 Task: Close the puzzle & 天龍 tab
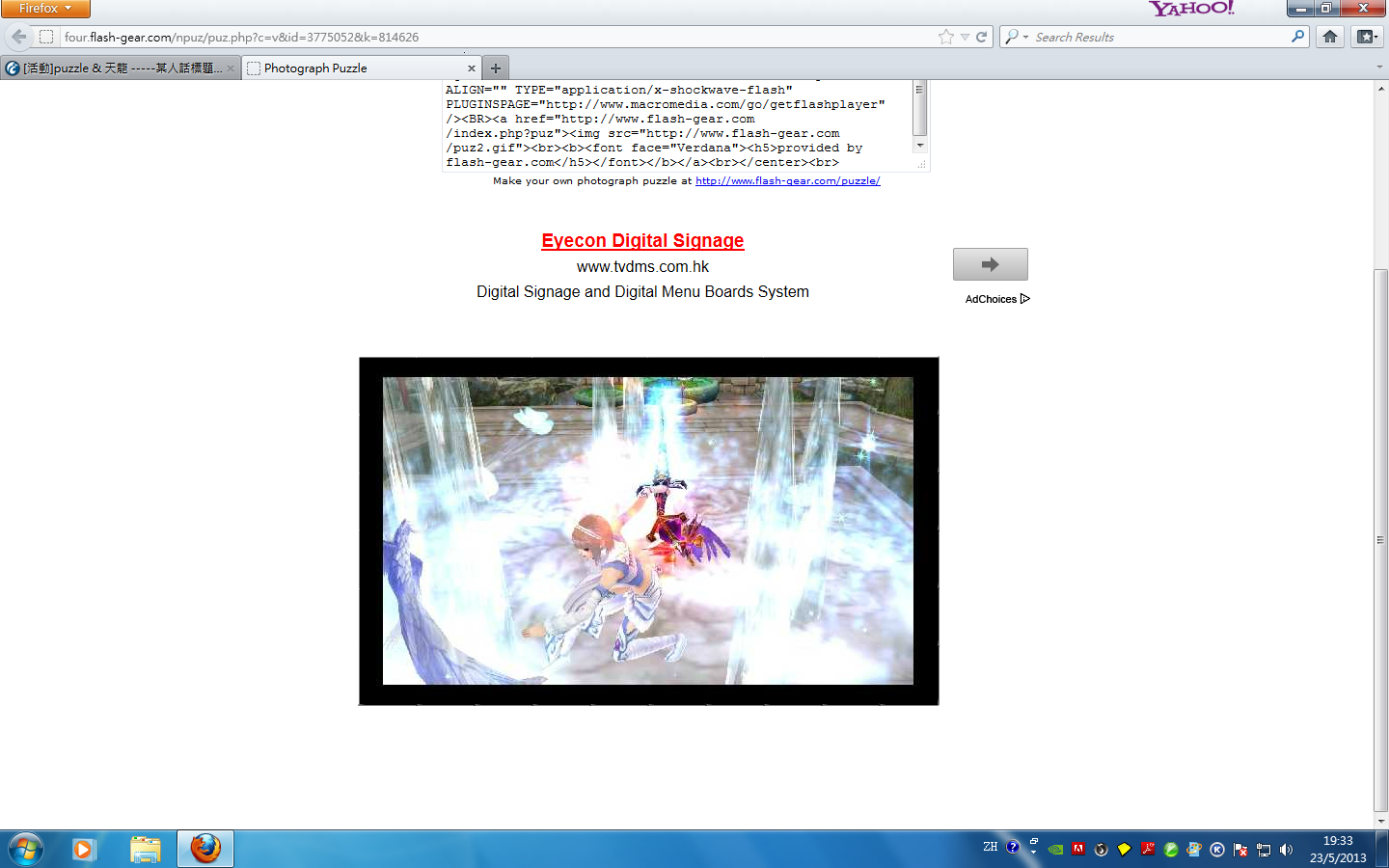231,68
